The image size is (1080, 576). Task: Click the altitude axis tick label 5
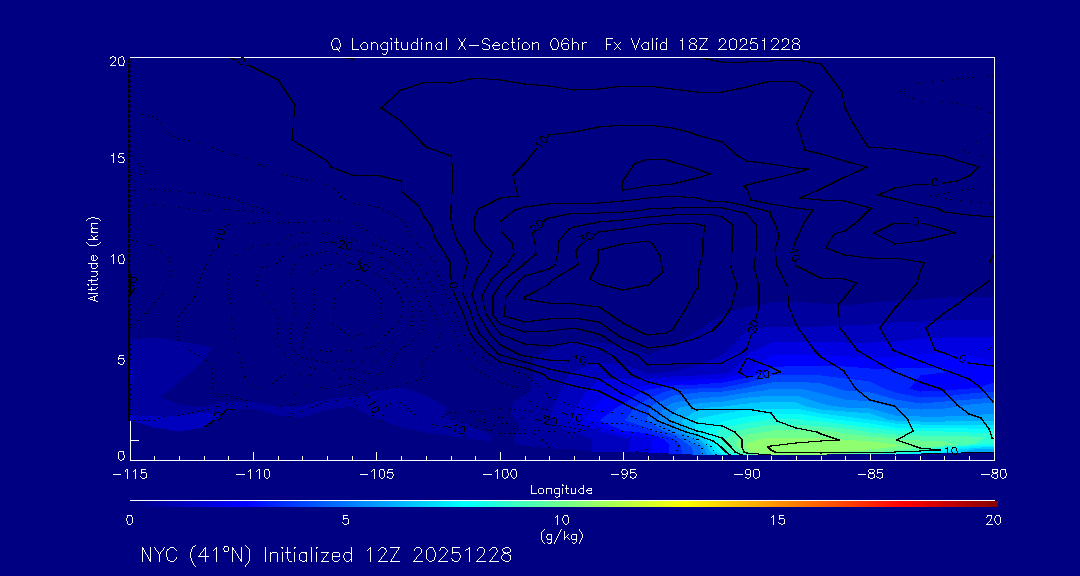(x=121, y=359)
